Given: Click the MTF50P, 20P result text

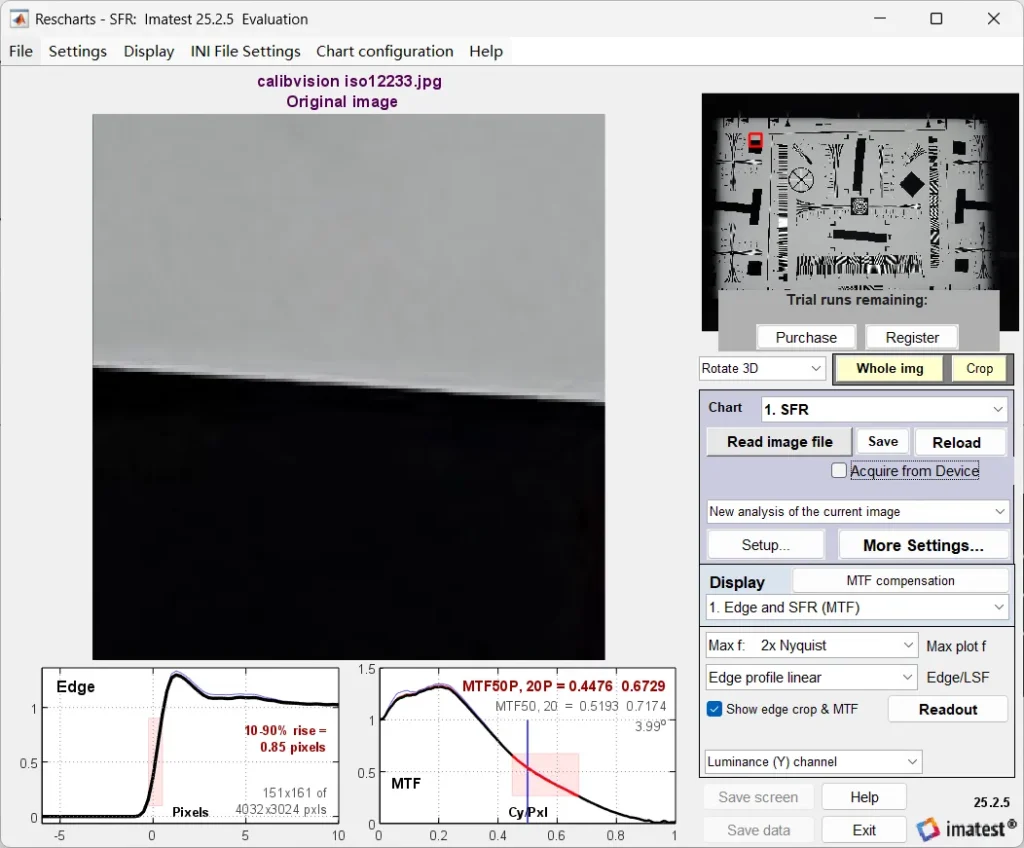Looking at the screenshot, I should 564,686.
